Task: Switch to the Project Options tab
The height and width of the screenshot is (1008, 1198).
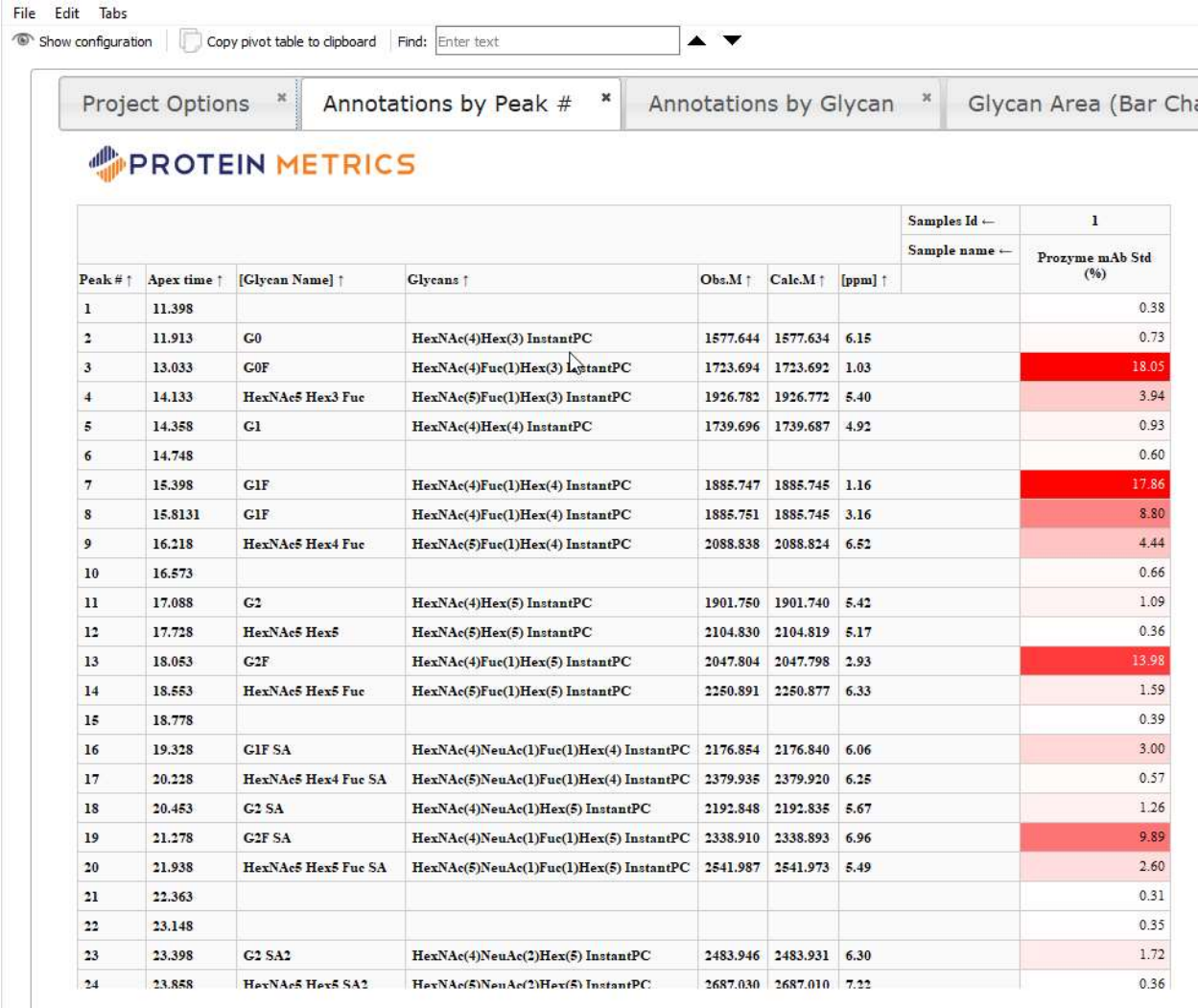Action: pos(165,104)
